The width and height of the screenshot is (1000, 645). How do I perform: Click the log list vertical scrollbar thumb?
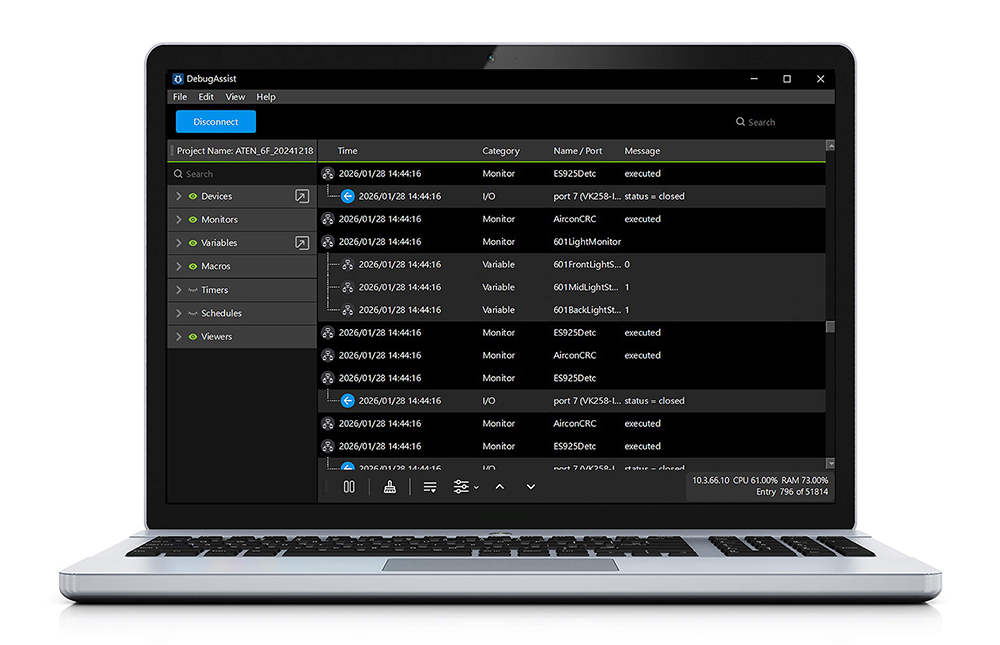[x=830, y=326]
